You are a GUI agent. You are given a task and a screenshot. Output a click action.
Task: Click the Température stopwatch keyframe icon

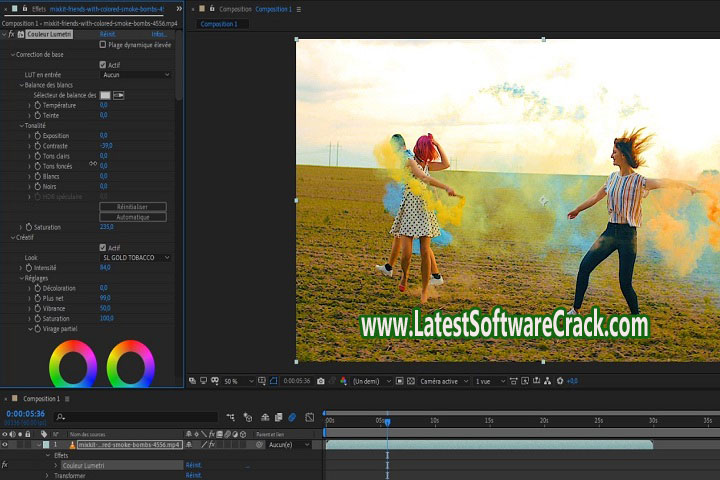click(x=38, y=105)
